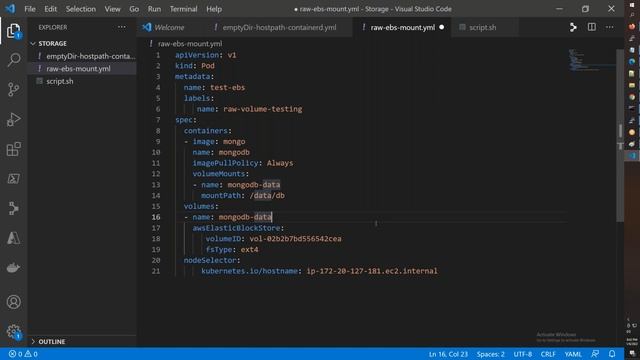Click the volumeID value vol-02b2b7bd556542cea
The image size is (640, 360).
[x=295, y=239]
